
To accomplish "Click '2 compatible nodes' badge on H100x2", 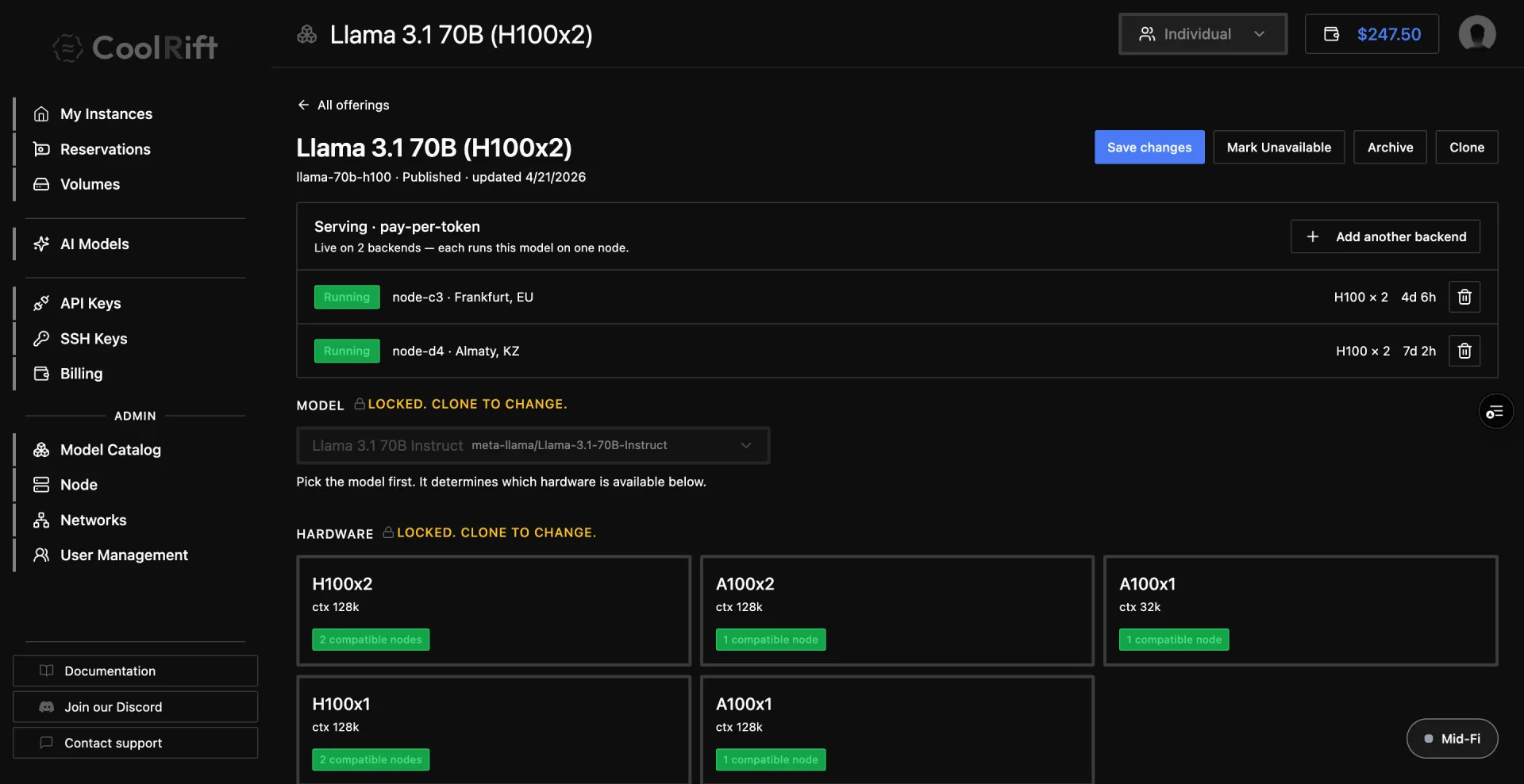I will pyautogui.click(x=371, y=640).
